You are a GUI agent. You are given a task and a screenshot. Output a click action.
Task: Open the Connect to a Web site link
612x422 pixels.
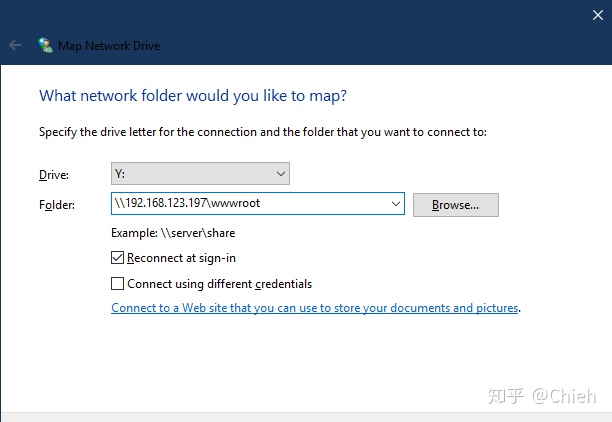(x=315, y=308)
